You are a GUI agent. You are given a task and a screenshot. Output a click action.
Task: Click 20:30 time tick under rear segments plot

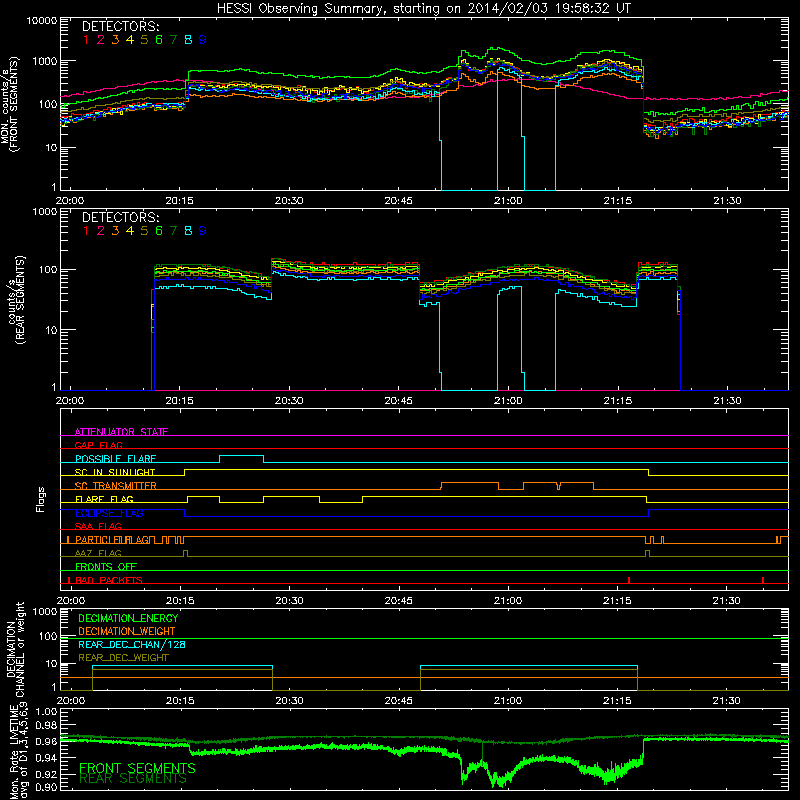pos(289,401)
